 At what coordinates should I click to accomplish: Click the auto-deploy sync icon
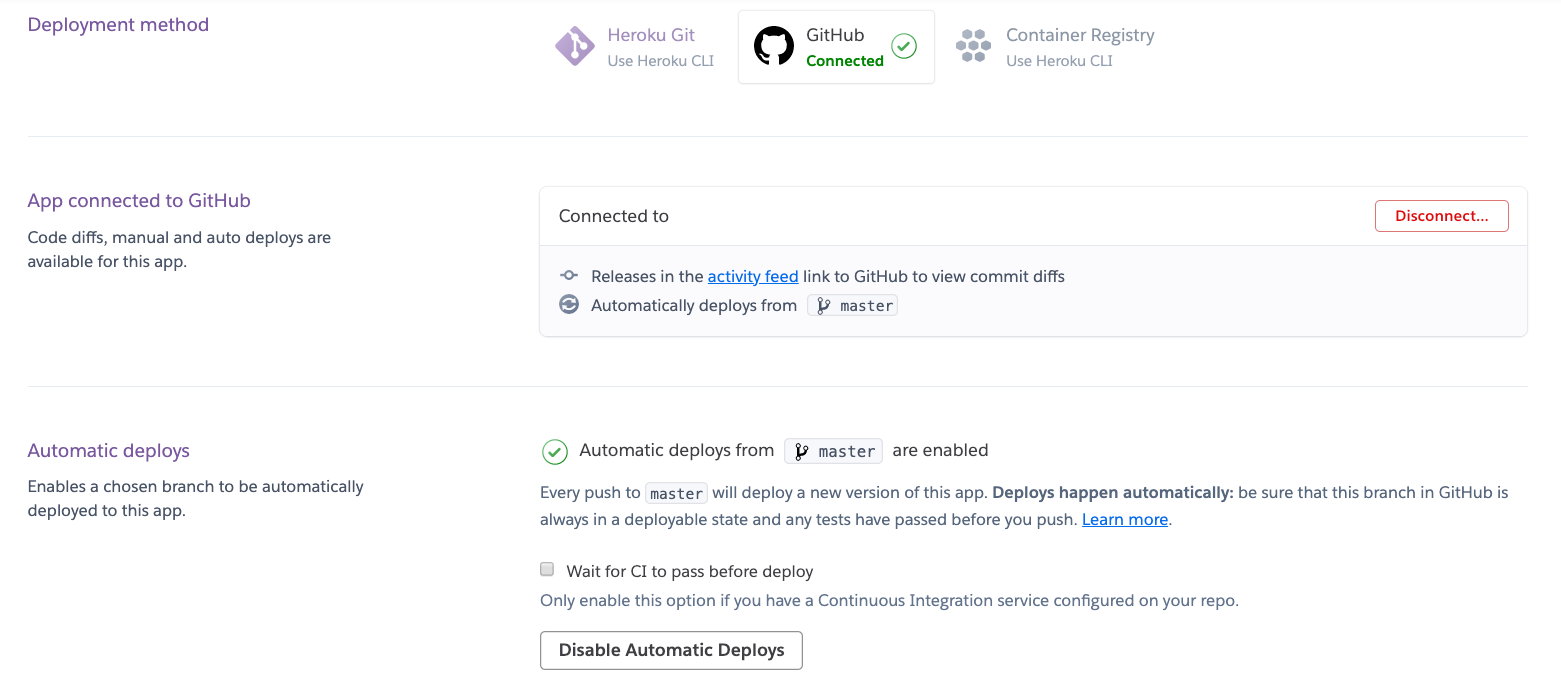pos(569,305)
